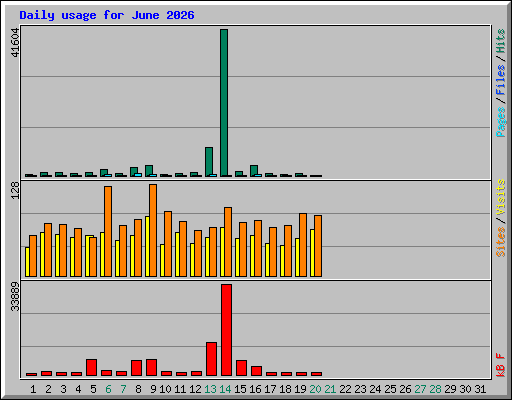Click the green hits bar for day 16
The height and width of the screenshot is (400, 512).
point(254,171)
